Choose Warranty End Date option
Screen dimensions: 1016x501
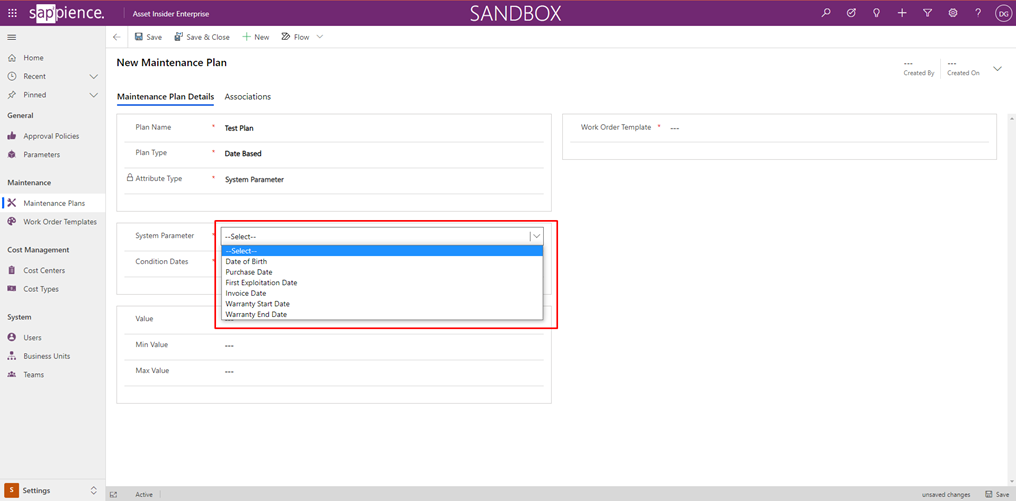(256, 314)
